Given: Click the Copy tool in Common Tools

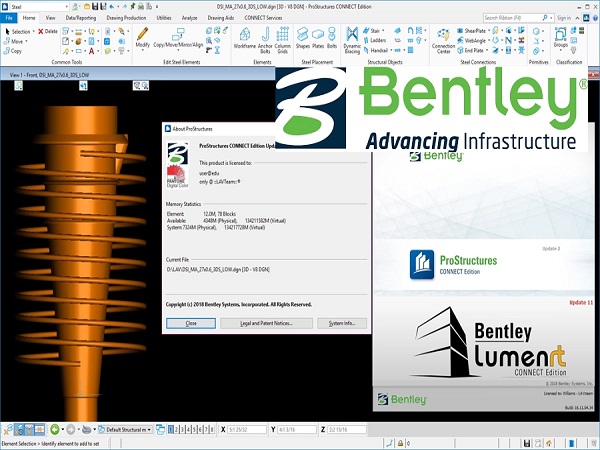Looking at the screenshot, I should pyautogui.click(x=13, y=51).
